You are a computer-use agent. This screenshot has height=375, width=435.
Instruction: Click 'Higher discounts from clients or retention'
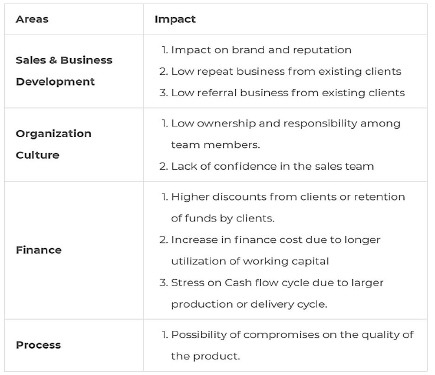(x=288, y=197)
